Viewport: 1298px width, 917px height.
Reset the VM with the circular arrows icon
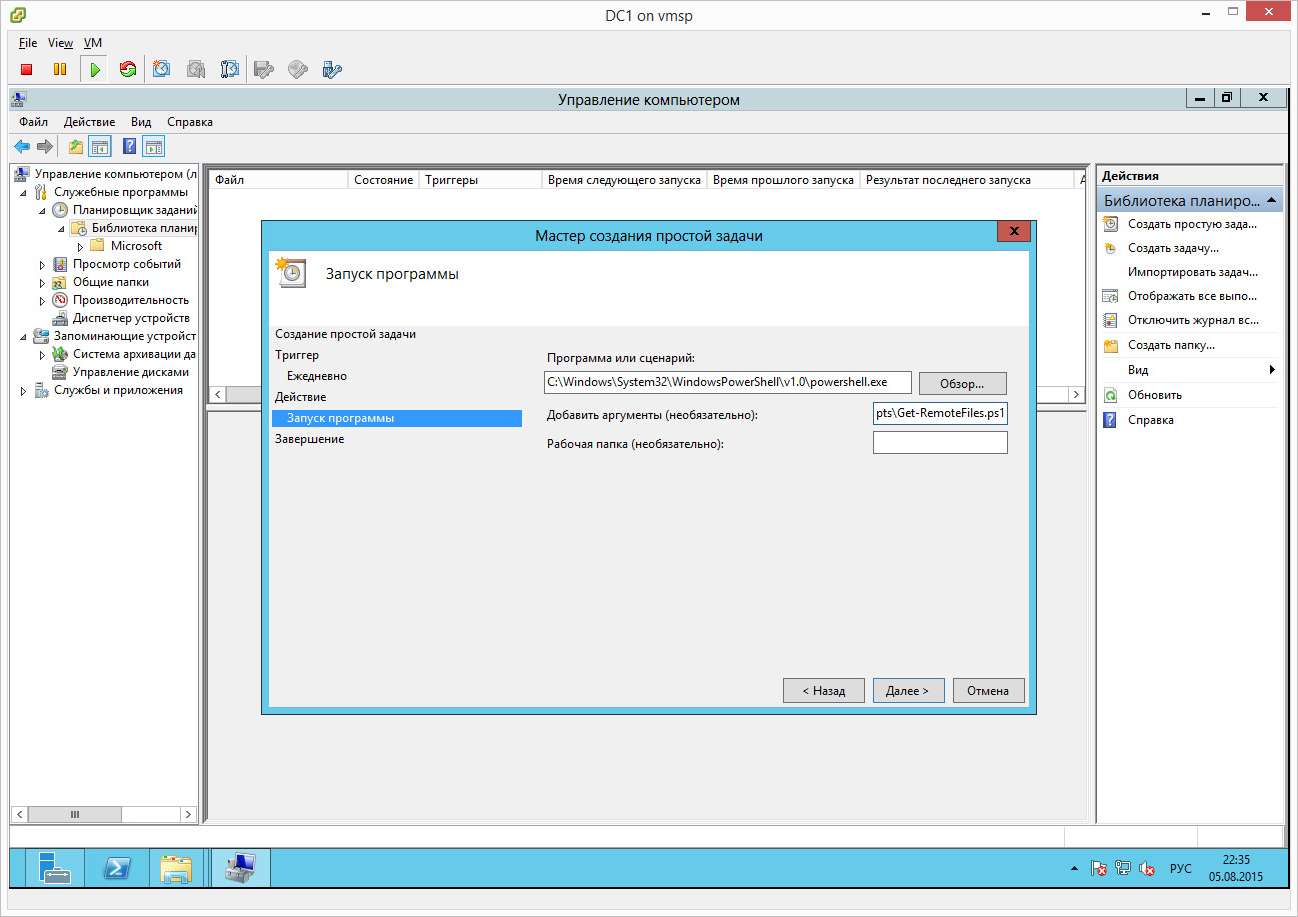click(x=127, y=69)
